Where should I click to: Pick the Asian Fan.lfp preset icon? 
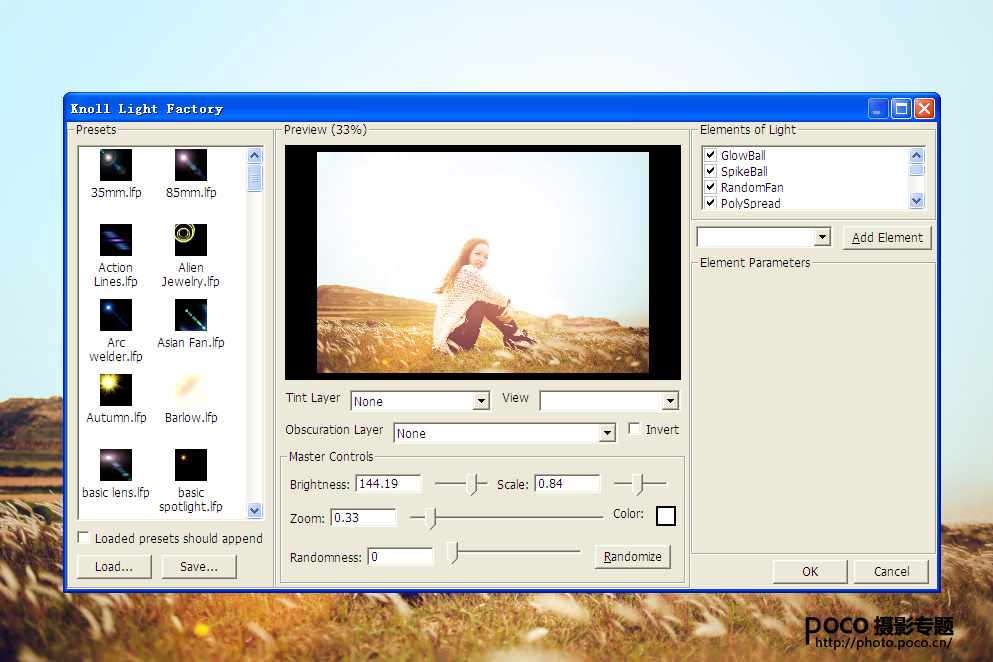[191, 315]
